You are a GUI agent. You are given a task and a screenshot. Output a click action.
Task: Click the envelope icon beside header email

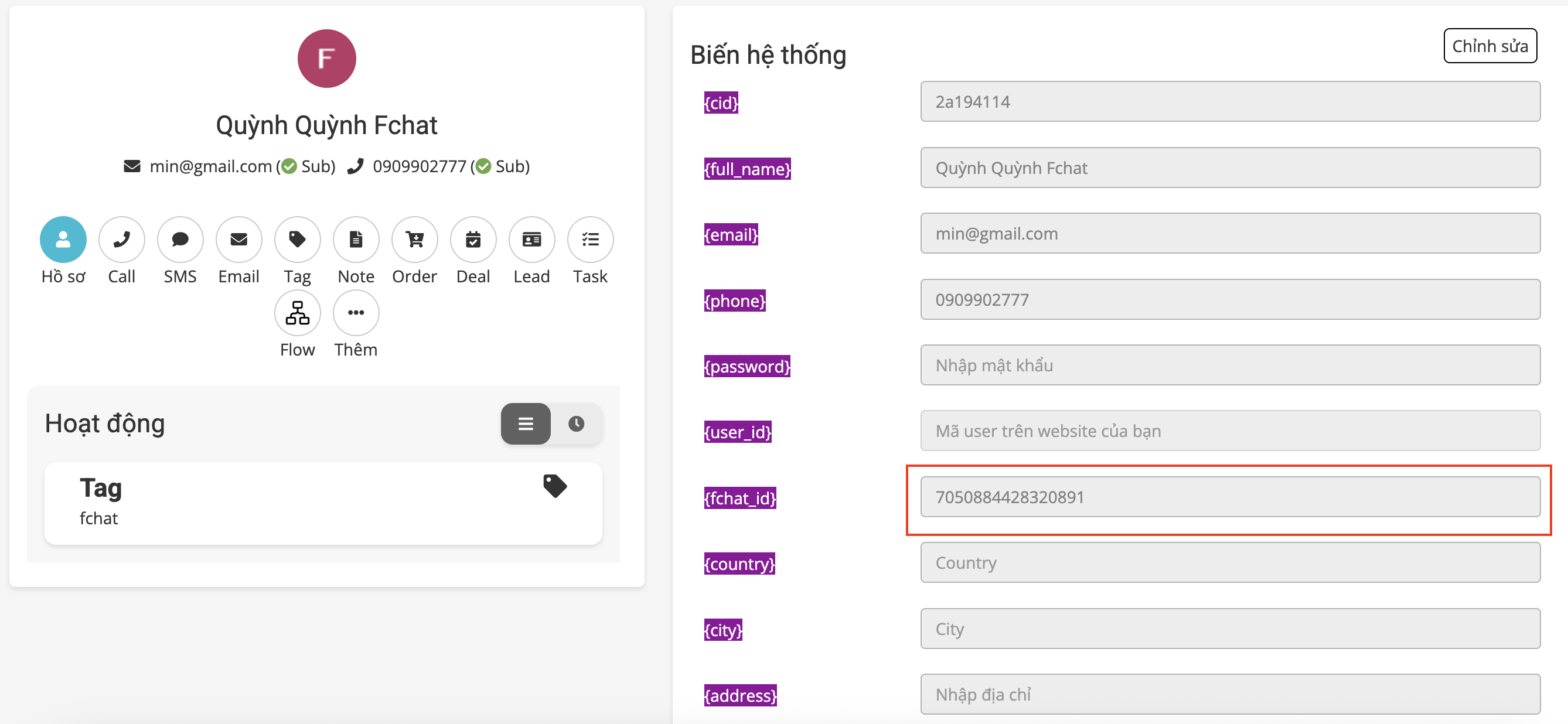pyautogui.click(x=132, y=166)
